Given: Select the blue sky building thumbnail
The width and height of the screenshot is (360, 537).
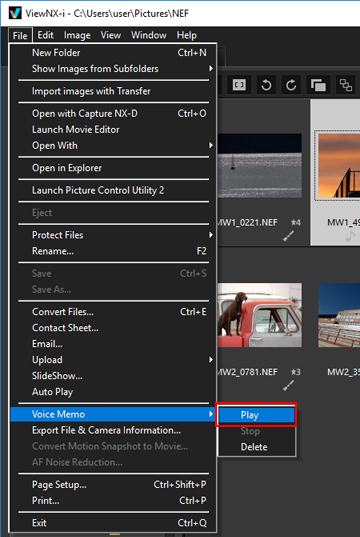Looking at the screenshot, I should [x=339, y=315].
